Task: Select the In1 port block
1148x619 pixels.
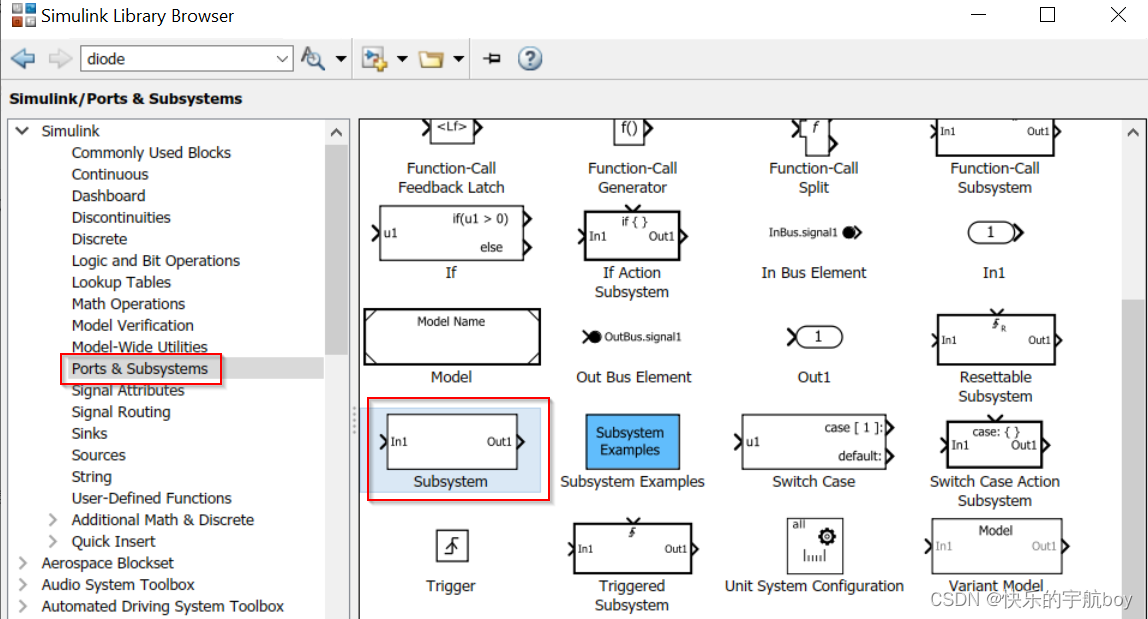Action: tap(994, 233)
